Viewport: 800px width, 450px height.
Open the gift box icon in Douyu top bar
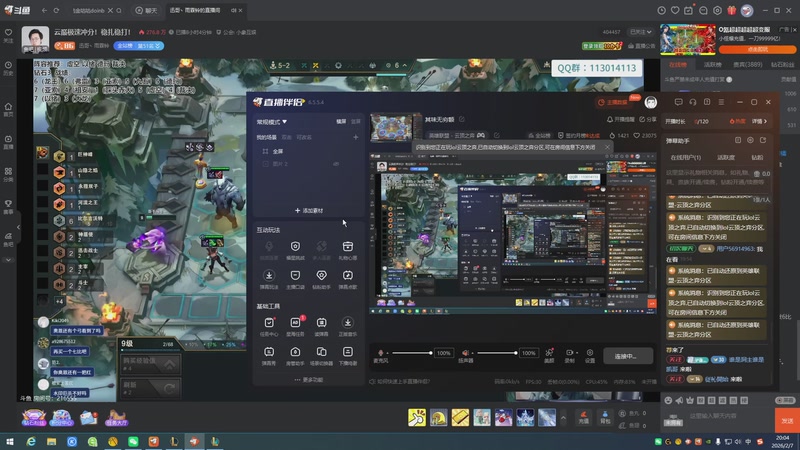[x=732, y=10]
